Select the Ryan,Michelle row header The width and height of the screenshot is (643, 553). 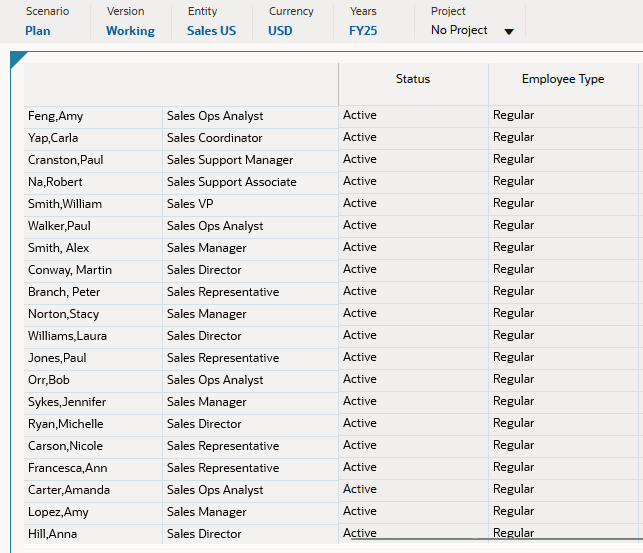(93, 425)
